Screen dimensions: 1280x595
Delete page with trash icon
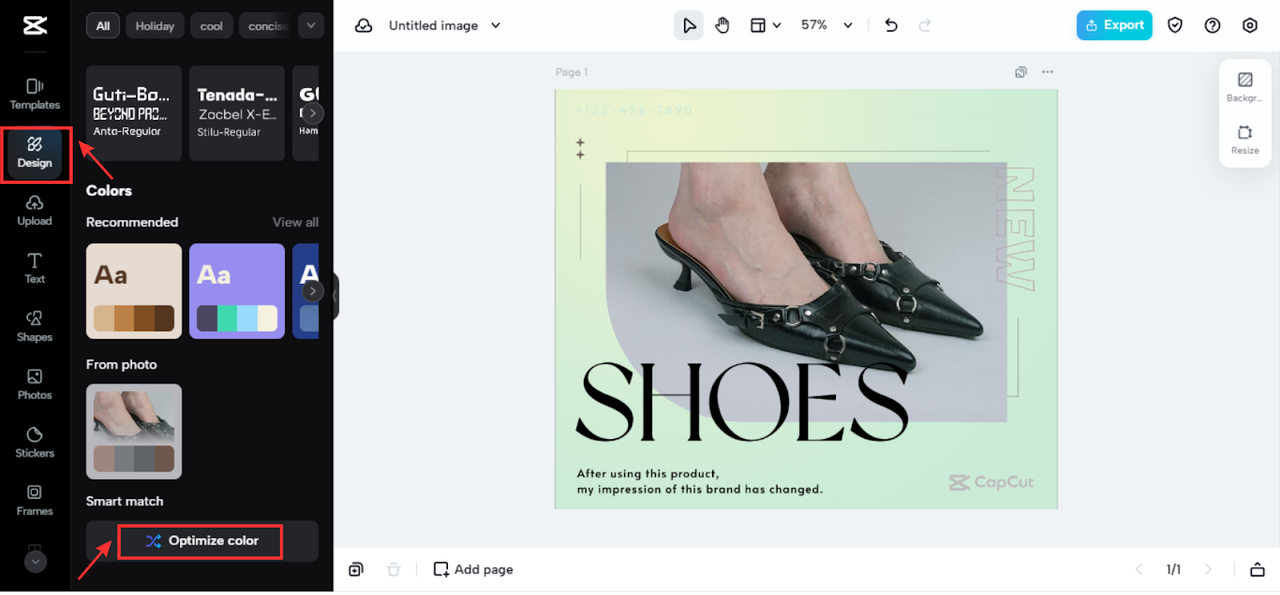click(x=394, y=569)
